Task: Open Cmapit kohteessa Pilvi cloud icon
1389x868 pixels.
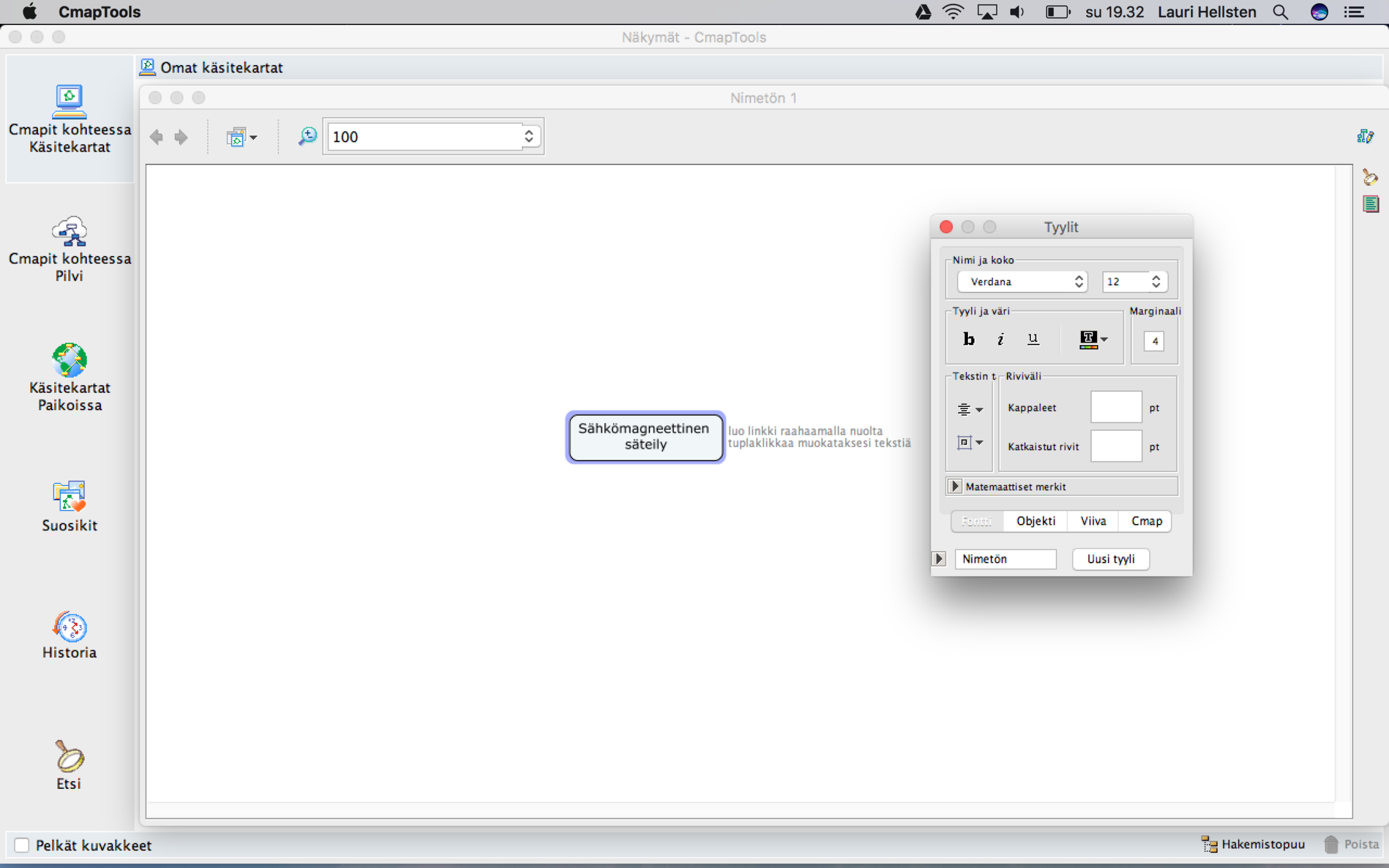Action: (x=69, y=232)
